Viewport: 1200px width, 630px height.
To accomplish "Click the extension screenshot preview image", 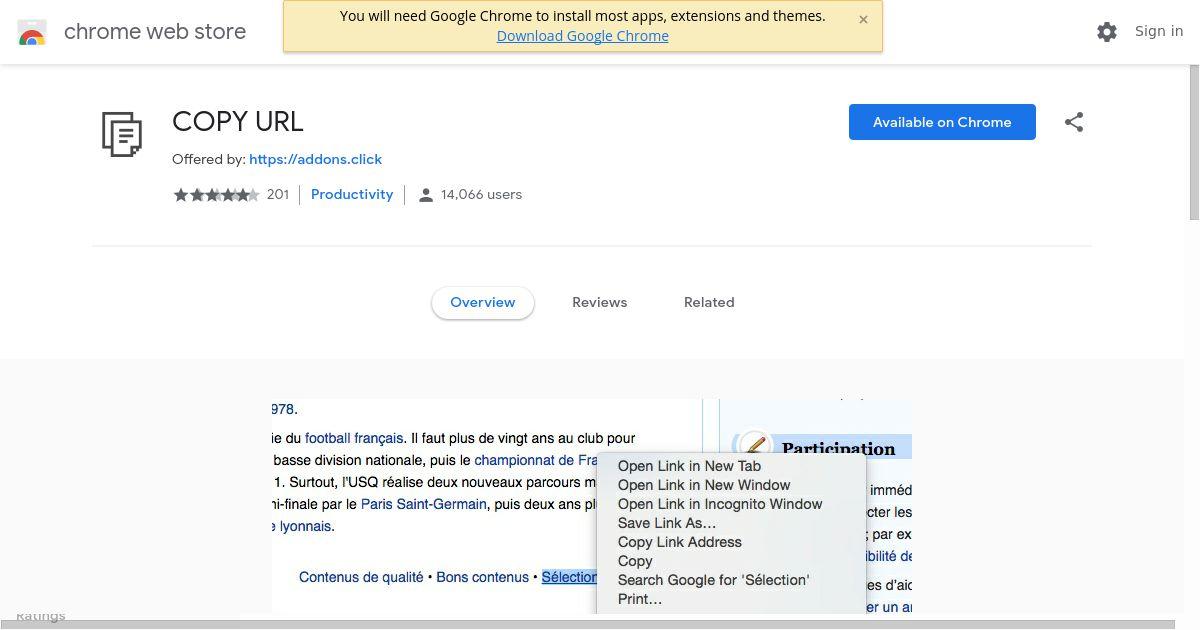I will tap(592, 506).
